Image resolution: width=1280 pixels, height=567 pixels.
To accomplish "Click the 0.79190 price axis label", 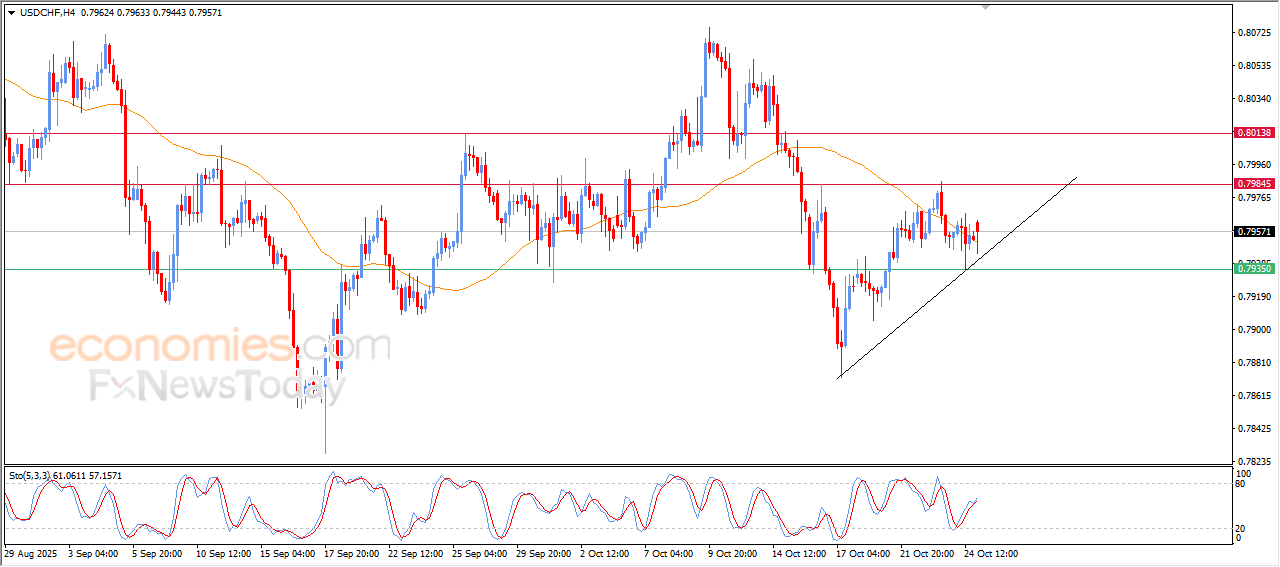I will pyautogui.click(x=1253, y=297).
